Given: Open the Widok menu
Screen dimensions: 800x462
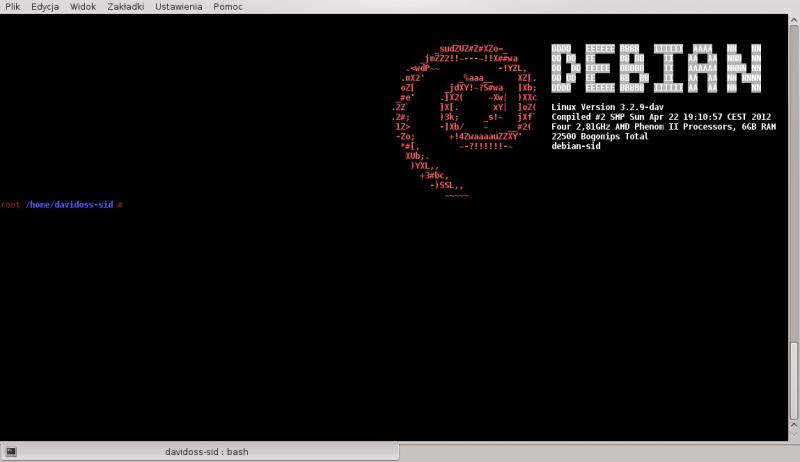Looking at the screenshot, I should click(83, 6).
